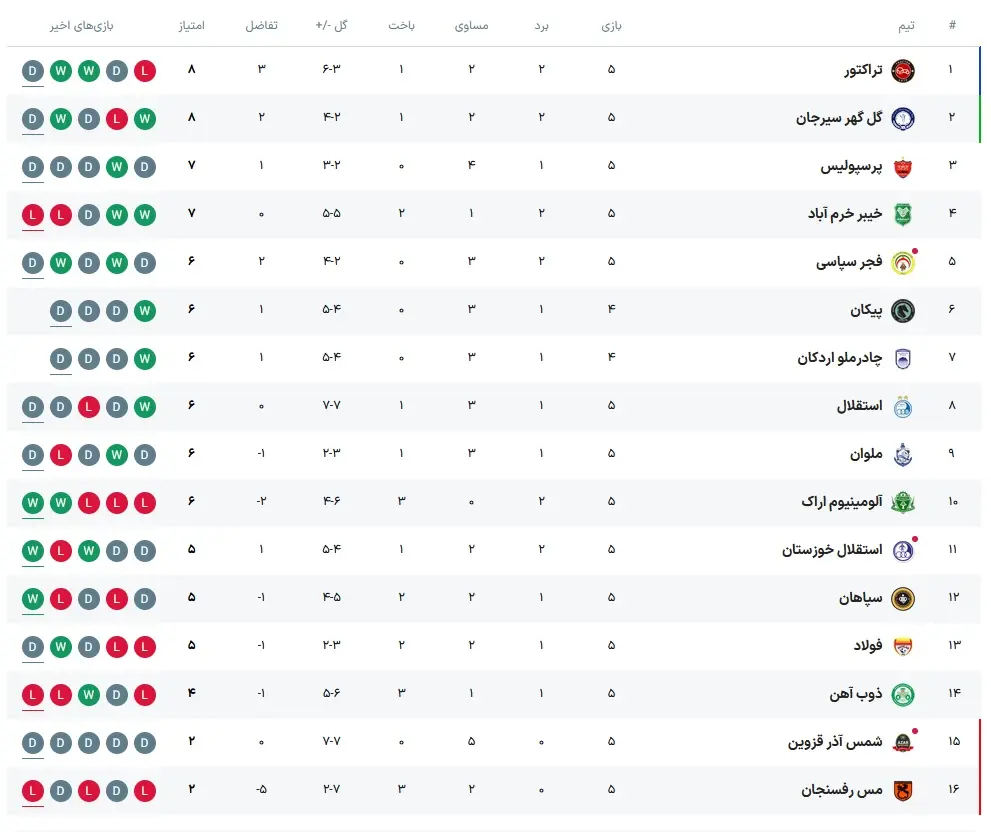The height and width of the screenshot is (832, 991).
Task: Click the Zob Ahan green logo
Action: tap(903, 695)
